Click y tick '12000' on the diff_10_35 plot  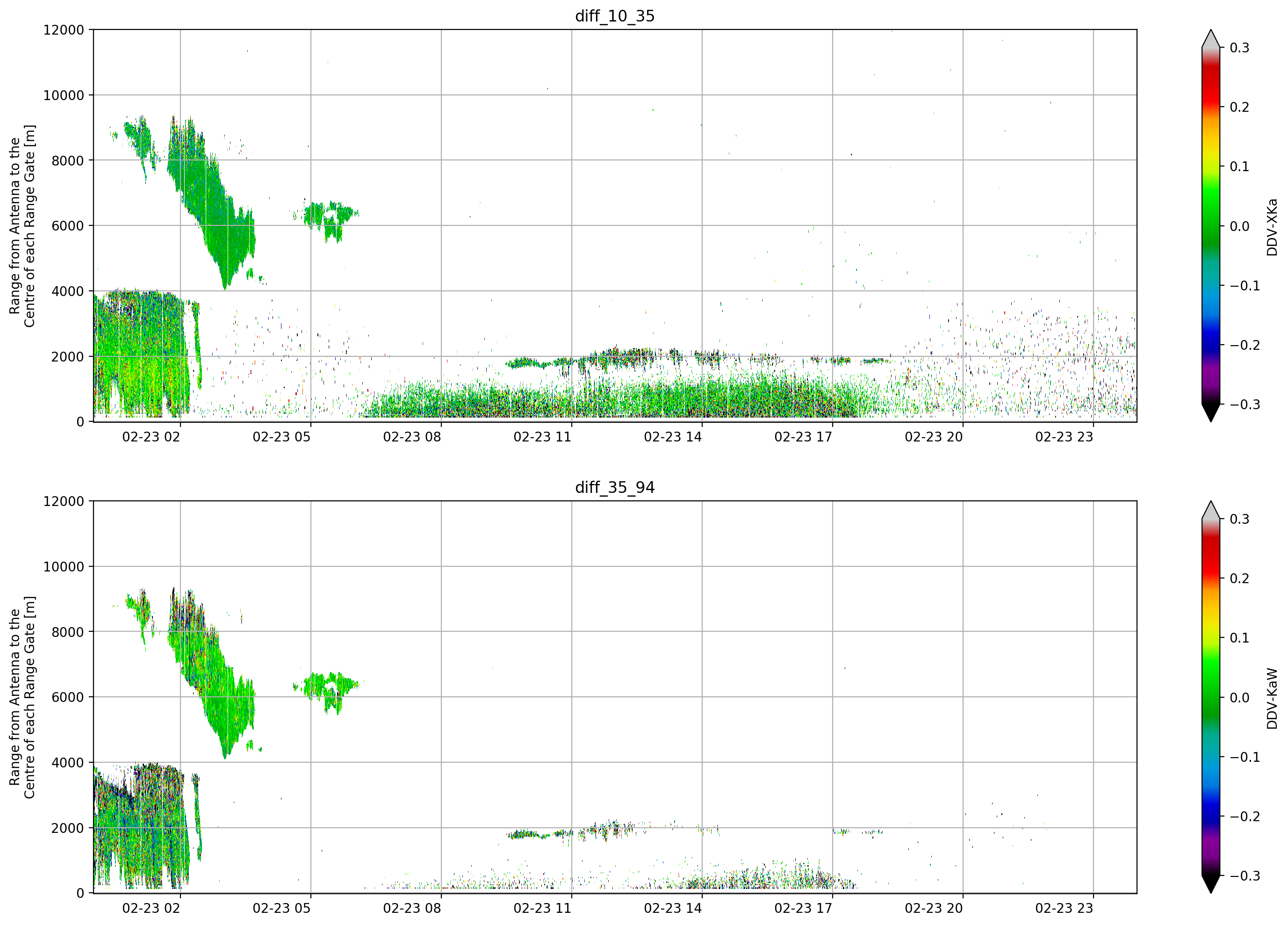[64, 30]
